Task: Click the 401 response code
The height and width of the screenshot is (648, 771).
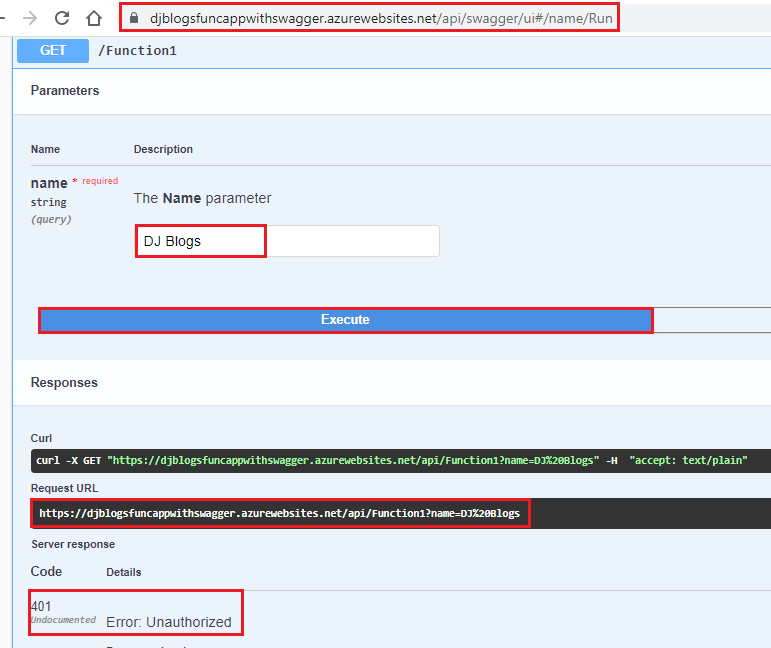Action: click(x=41, y=606)
